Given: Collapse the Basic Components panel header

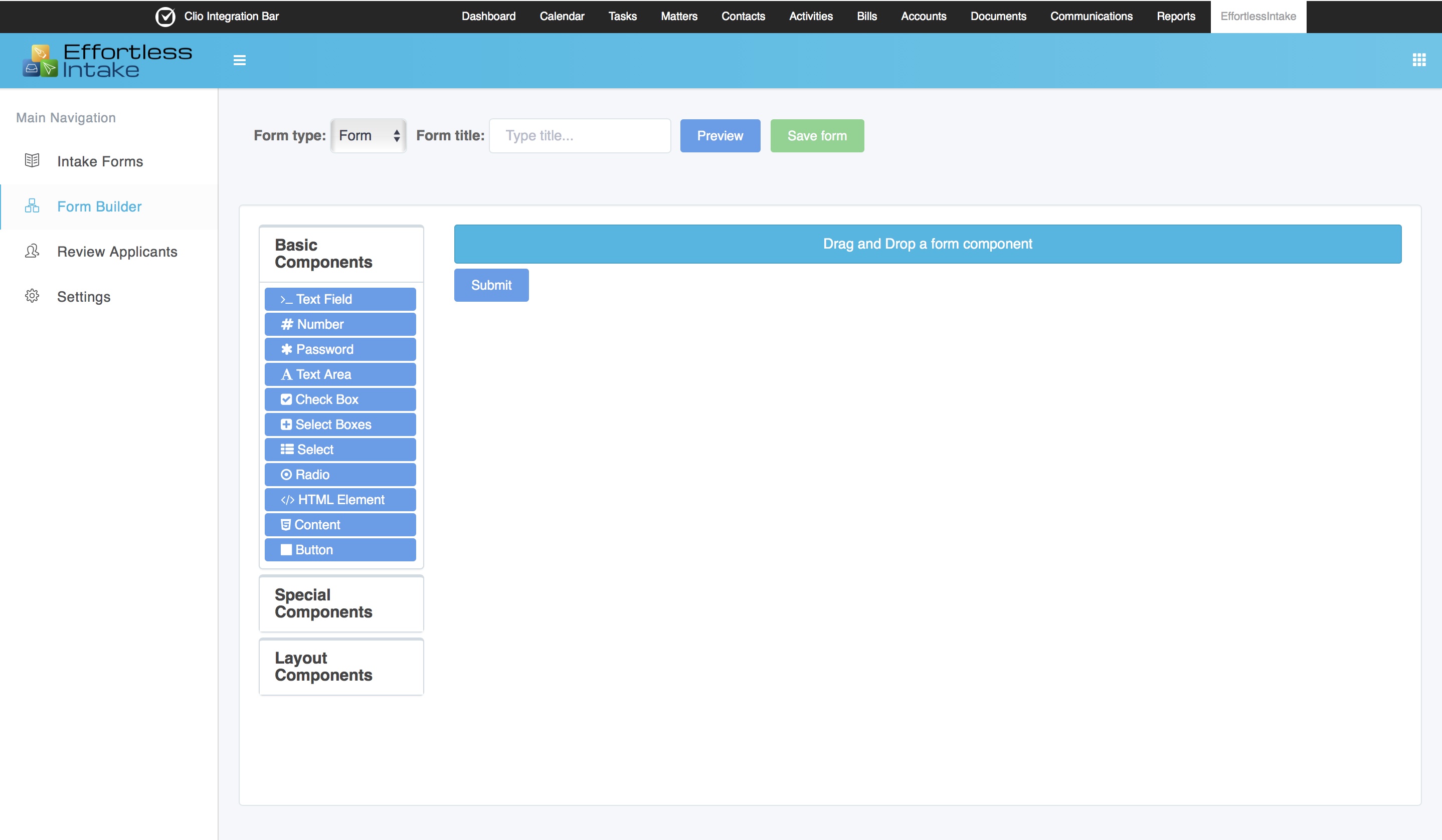Looking at the screenshot, I should point(341,253).
